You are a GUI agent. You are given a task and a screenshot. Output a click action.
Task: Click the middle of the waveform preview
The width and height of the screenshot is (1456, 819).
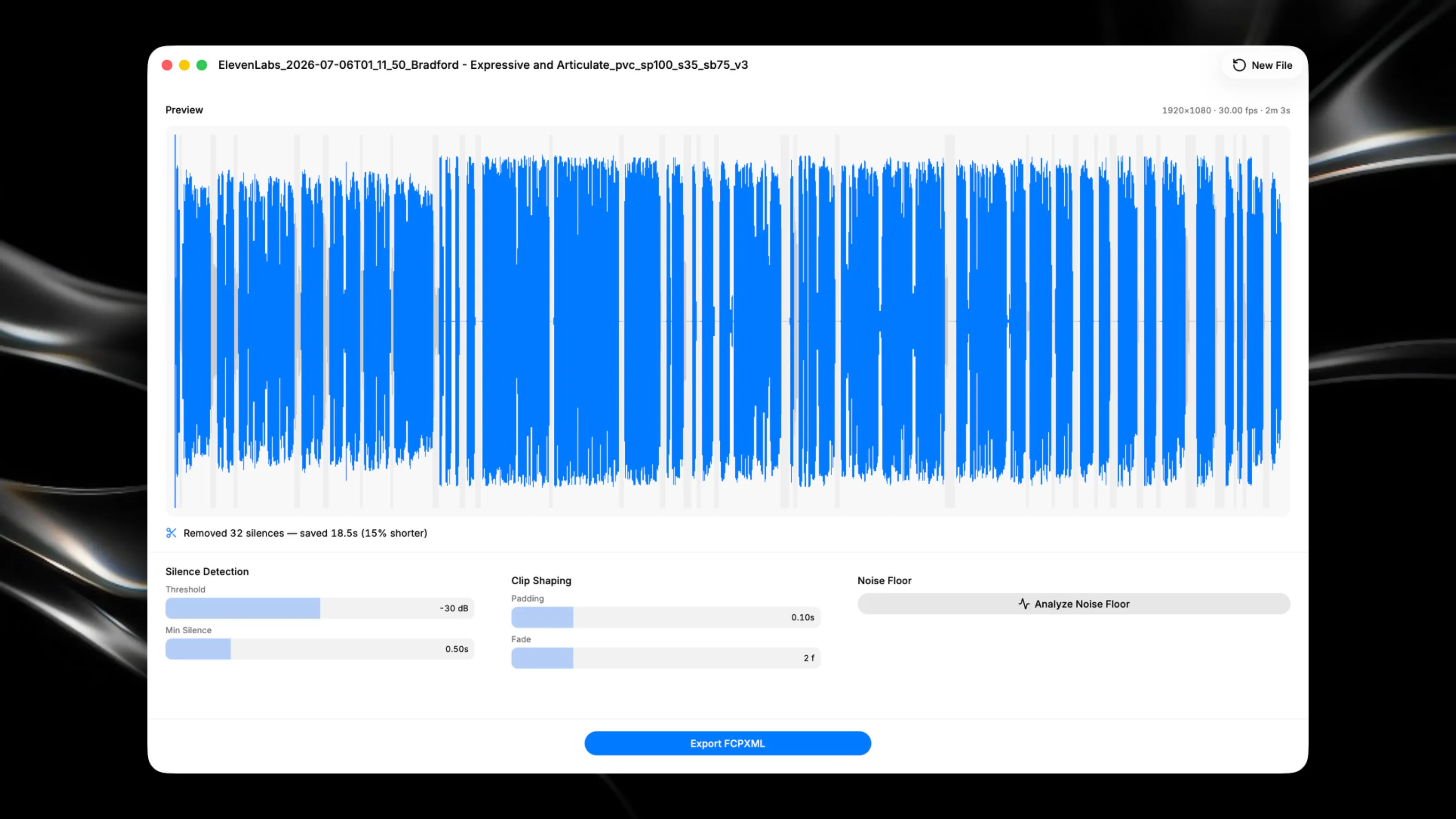coord(728,321)
